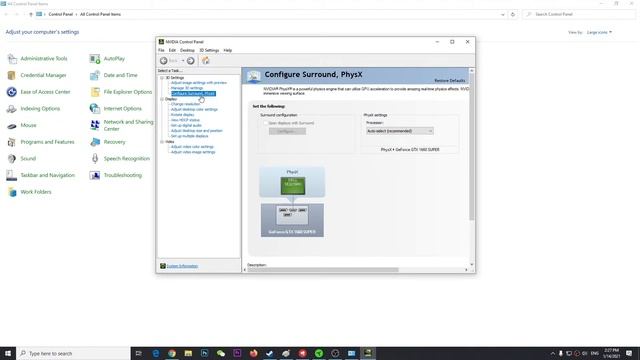640x360 pixels.
Task: Collapse the Display tree node
Action: [162, 99]
